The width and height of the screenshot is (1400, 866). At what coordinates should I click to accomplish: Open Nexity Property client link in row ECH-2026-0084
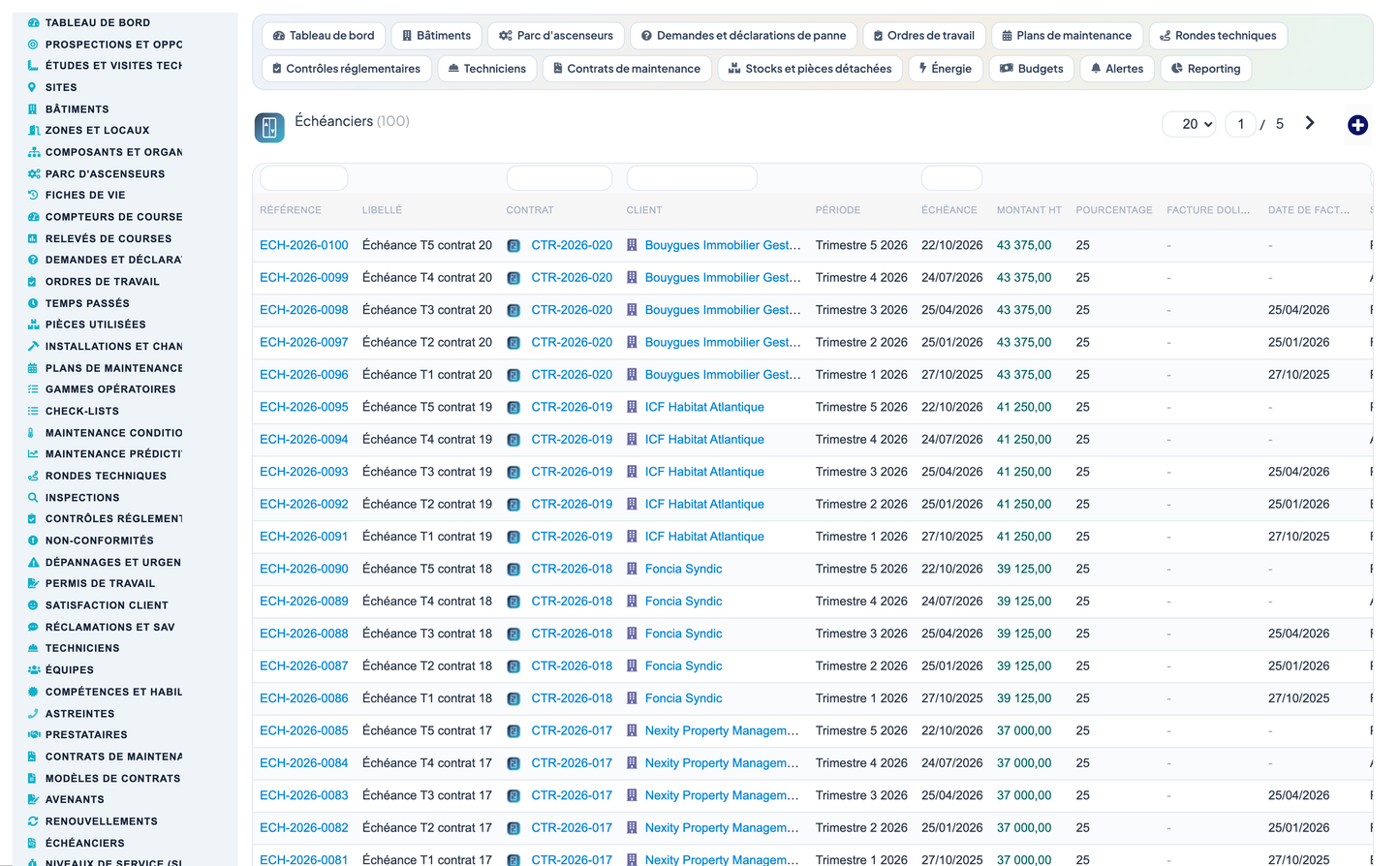[x=722, y=763]
